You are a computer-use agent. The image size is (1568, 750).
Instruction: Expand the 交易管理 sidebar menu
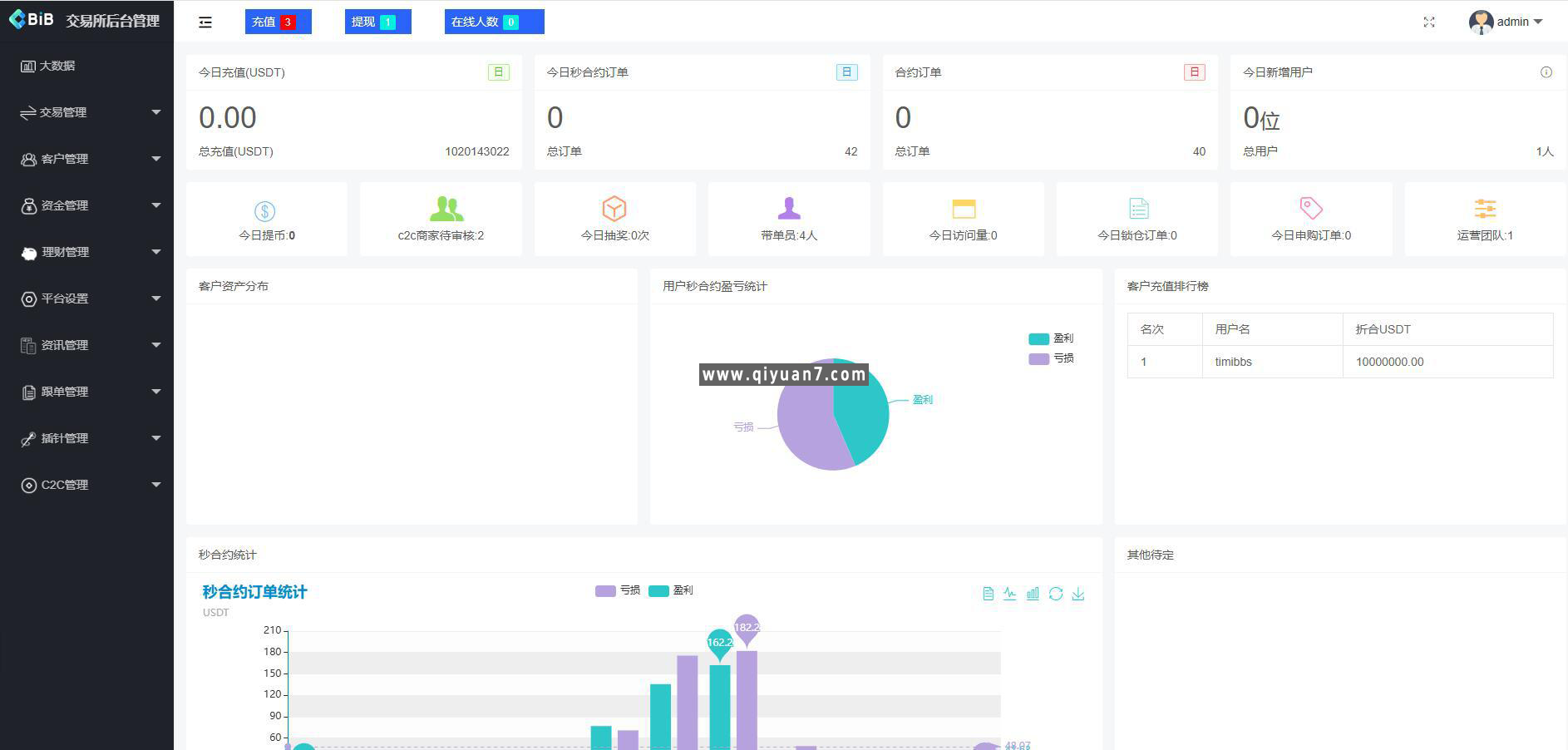point(87,112)
